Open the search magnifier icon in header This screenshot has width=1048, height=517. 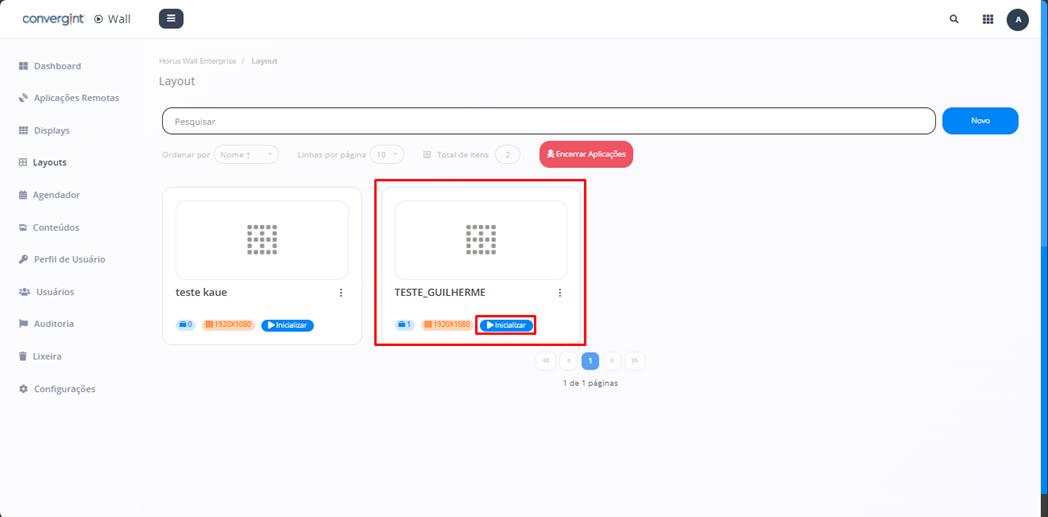954,19
